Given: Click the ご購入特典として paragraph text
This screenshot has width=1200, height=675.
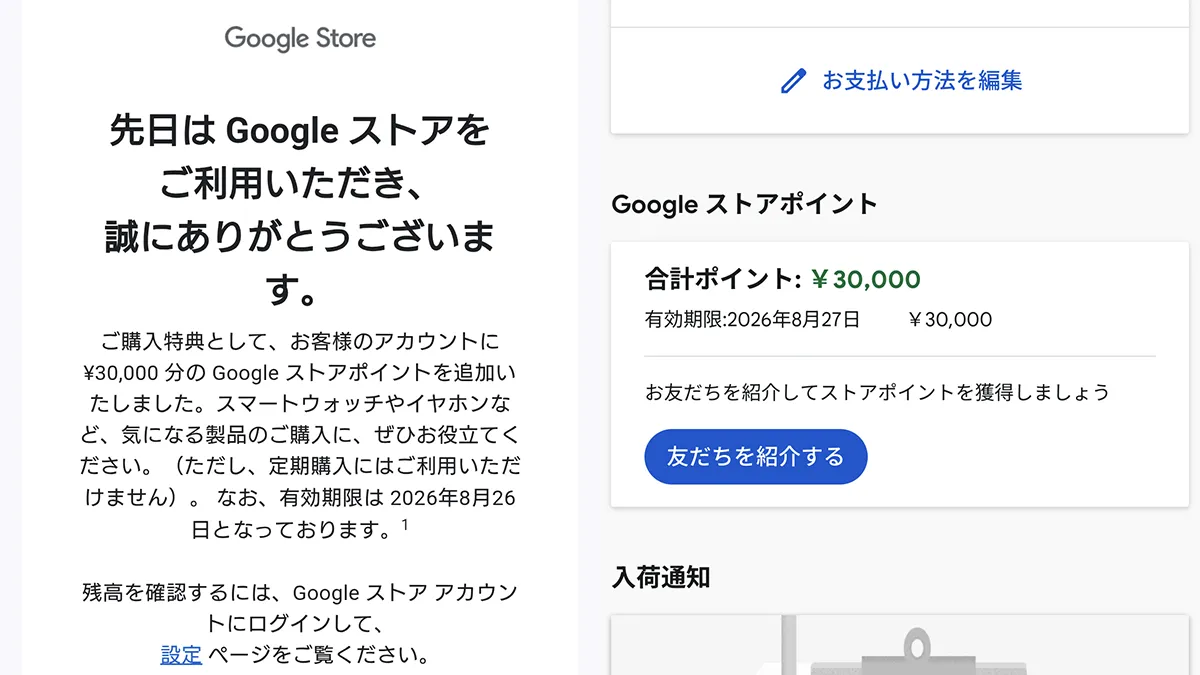Looking at the screenshot, I should click(300, 435).
